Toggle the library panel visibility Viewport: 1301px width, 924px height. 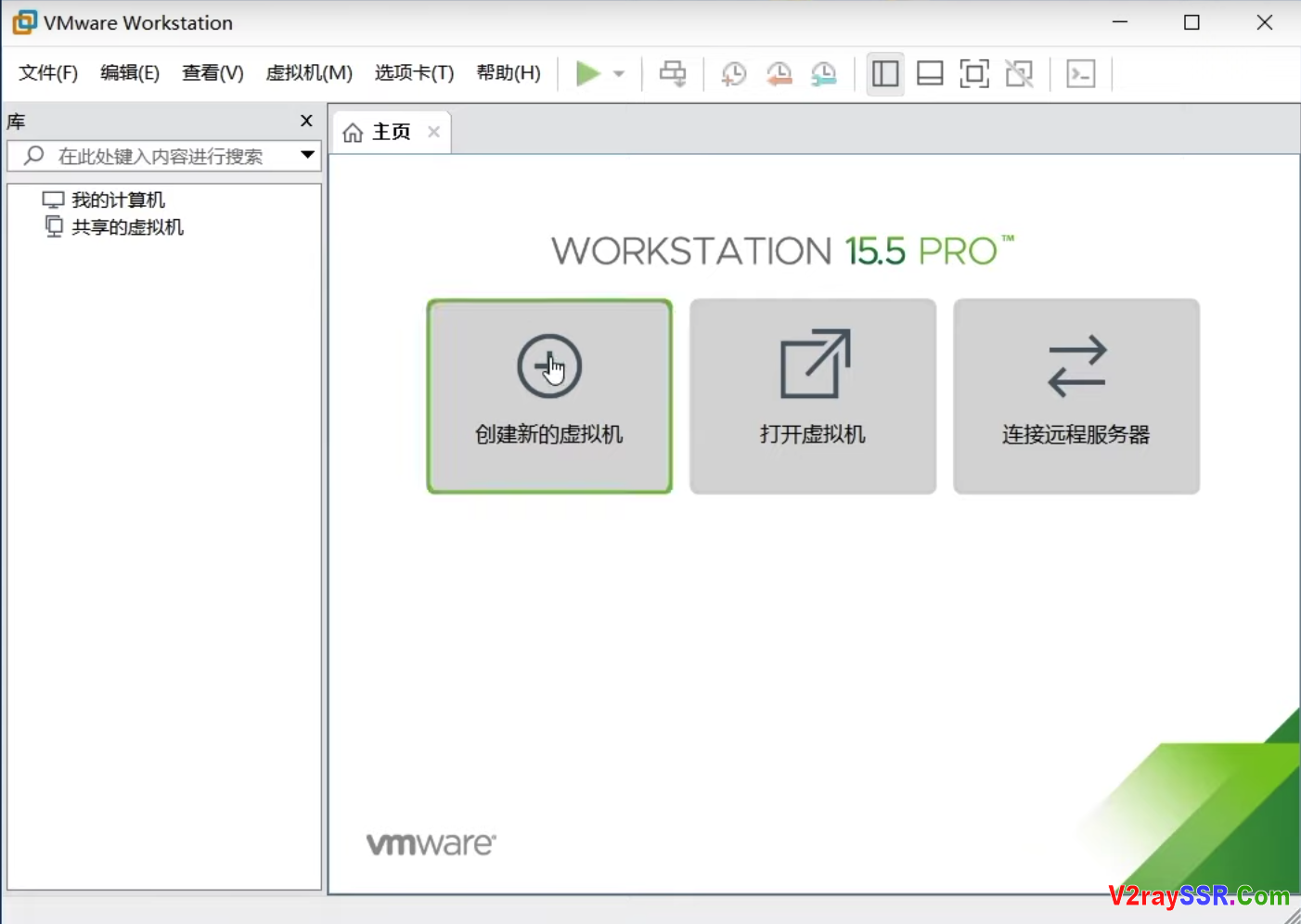pyautogui.click(x=884, y=73)
